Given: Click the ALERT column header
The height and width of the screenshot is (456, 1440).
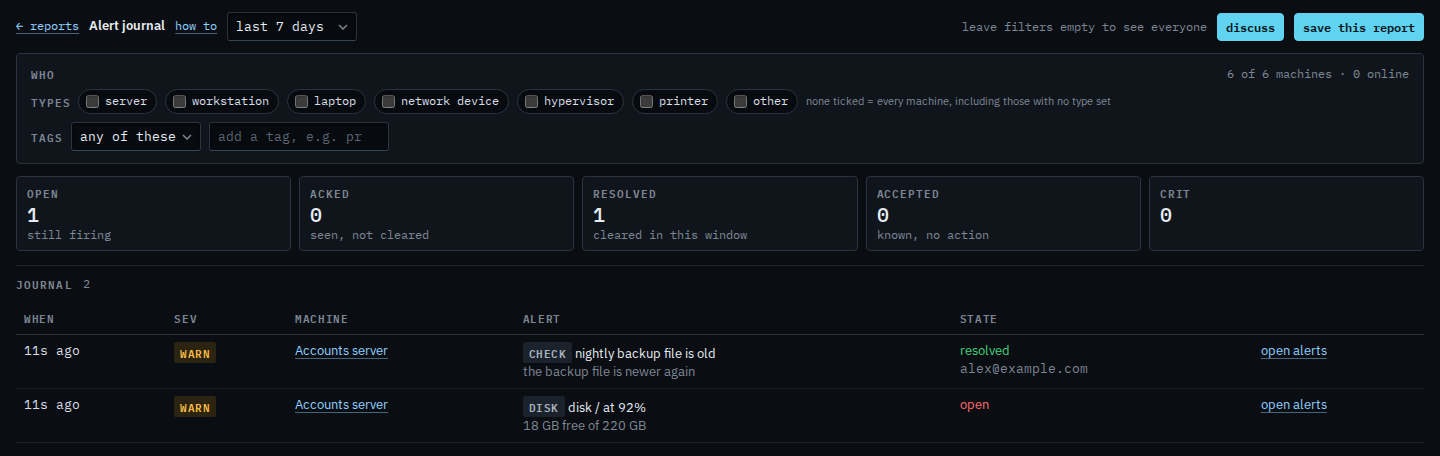Looking at the screenshot, I should tap(541, 319).
